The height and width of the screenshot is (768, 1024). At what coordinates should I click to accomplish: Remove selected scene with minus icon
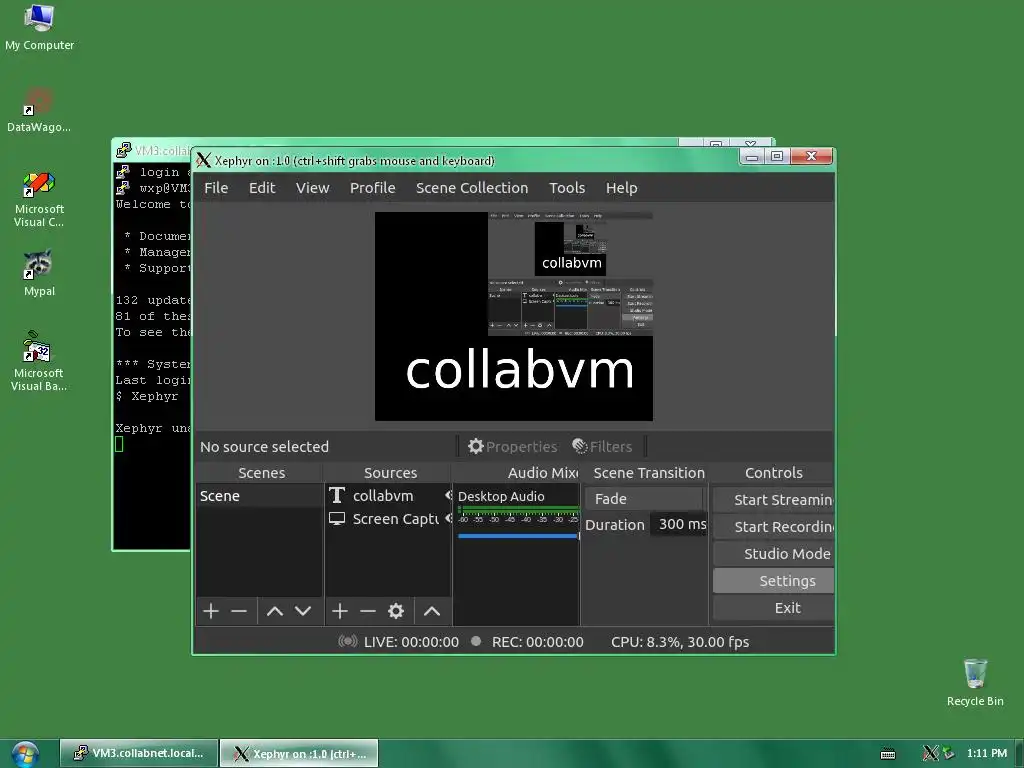tap(239, 611)
